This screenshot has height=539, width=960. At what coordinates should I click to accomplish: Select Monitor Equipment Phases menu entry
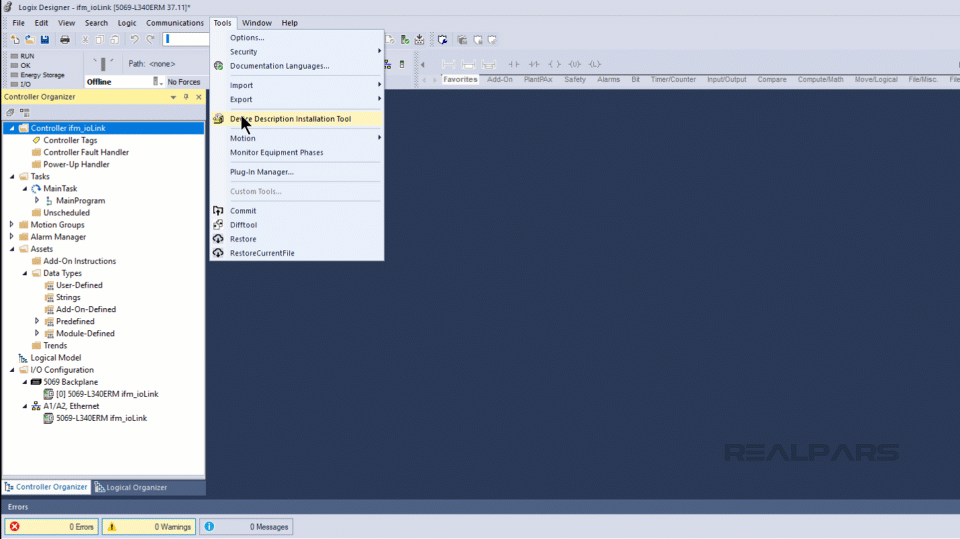pyautogui.click(x=297, y=153)
